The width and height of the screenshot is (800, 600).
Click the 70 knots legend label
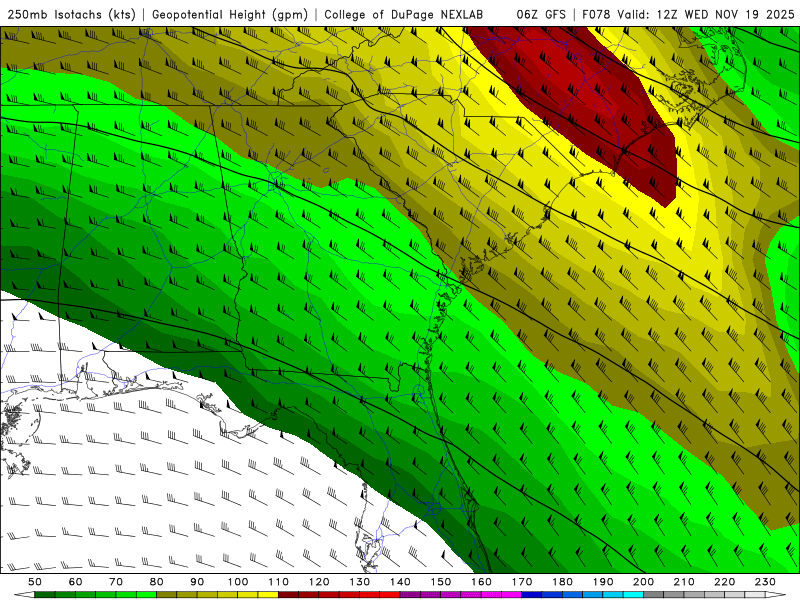(116, 582)
